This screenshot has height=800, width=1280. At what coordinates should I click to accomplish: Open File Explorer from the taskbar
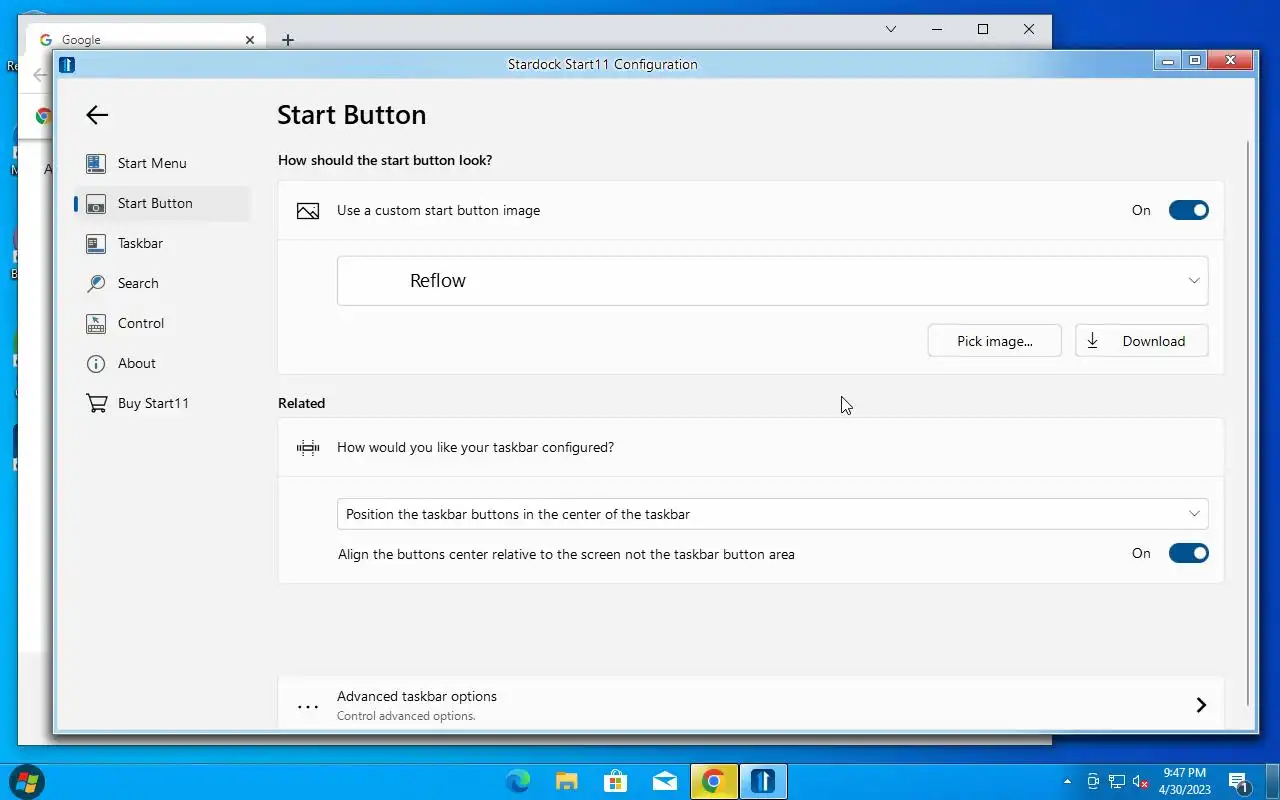coord(567,781)
